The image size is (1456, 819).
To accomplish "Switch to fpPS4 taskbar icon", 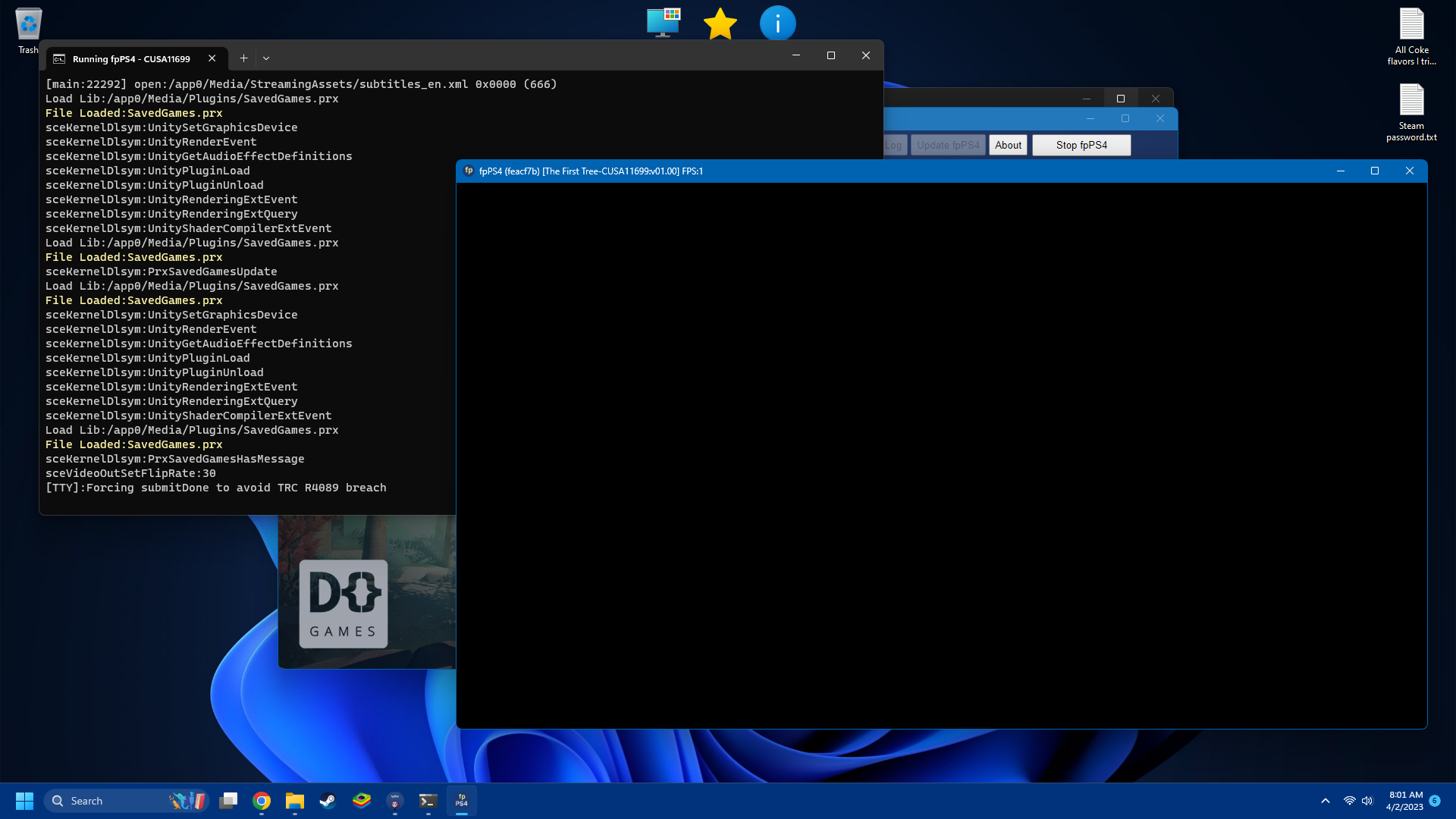I will click(461, 801).
